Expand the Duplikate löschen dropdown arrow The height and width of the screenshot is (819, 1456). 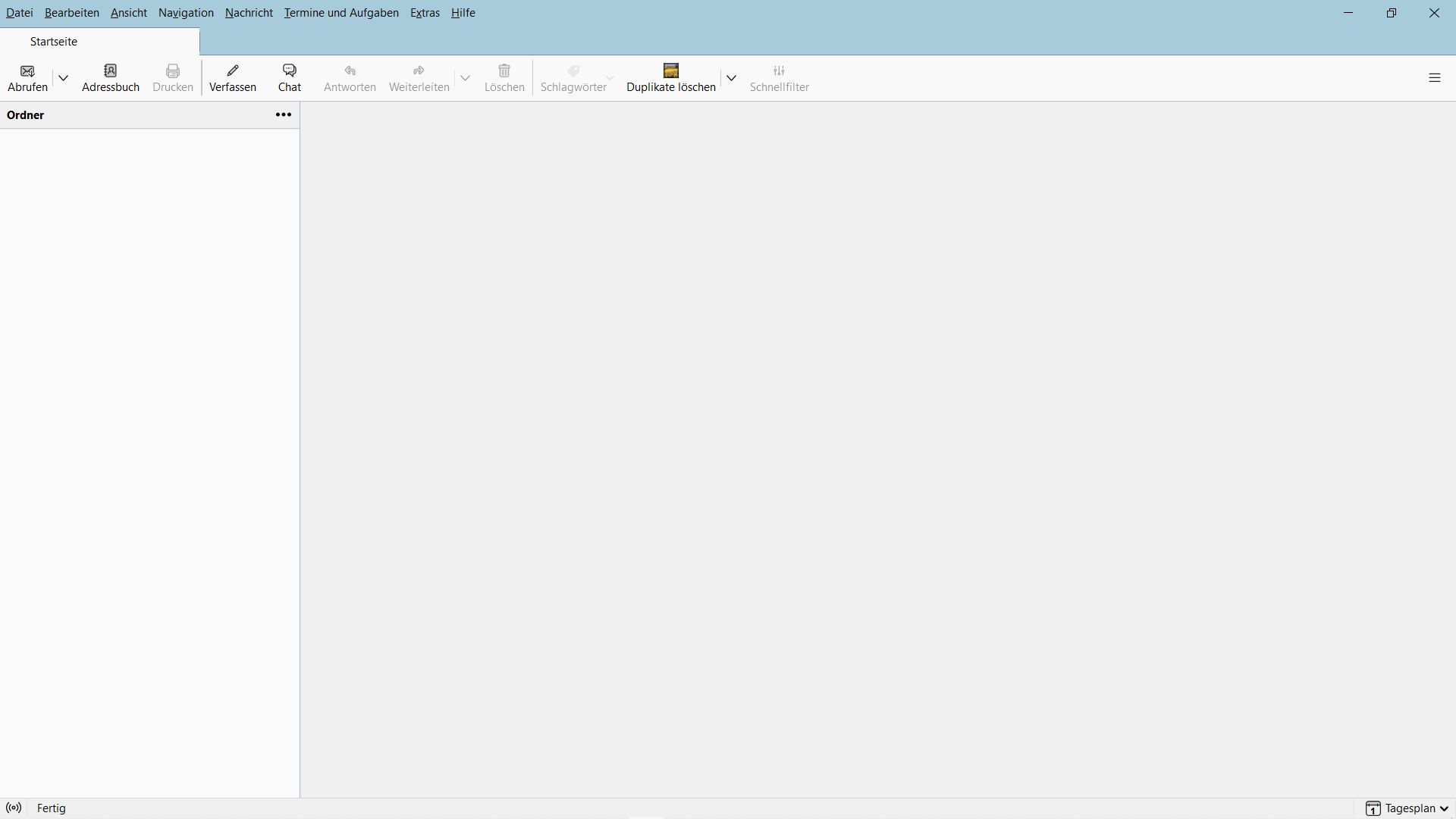pos(731,78)
